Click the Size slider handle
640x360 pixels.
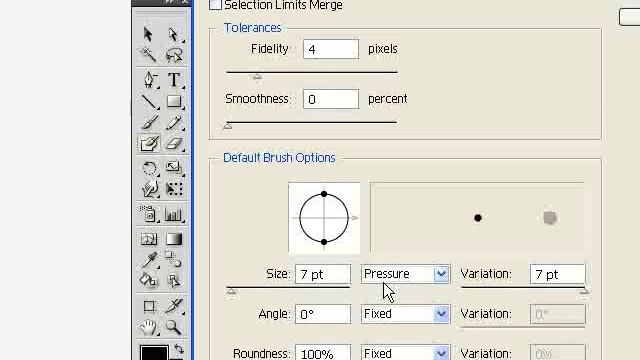tap(231, 291)
